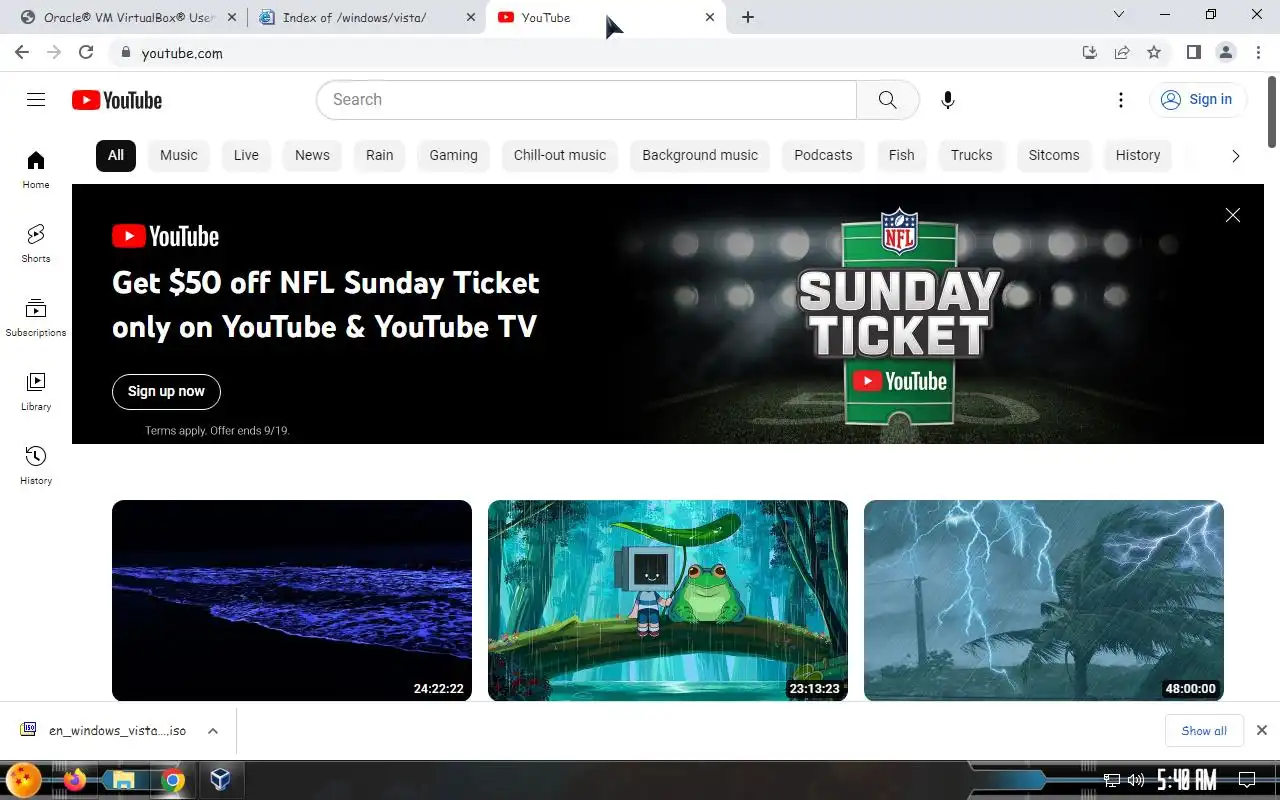This screenshot has width=1280, height=800.
Task: Select the Podcasts chip
Action: click(823, 155)
